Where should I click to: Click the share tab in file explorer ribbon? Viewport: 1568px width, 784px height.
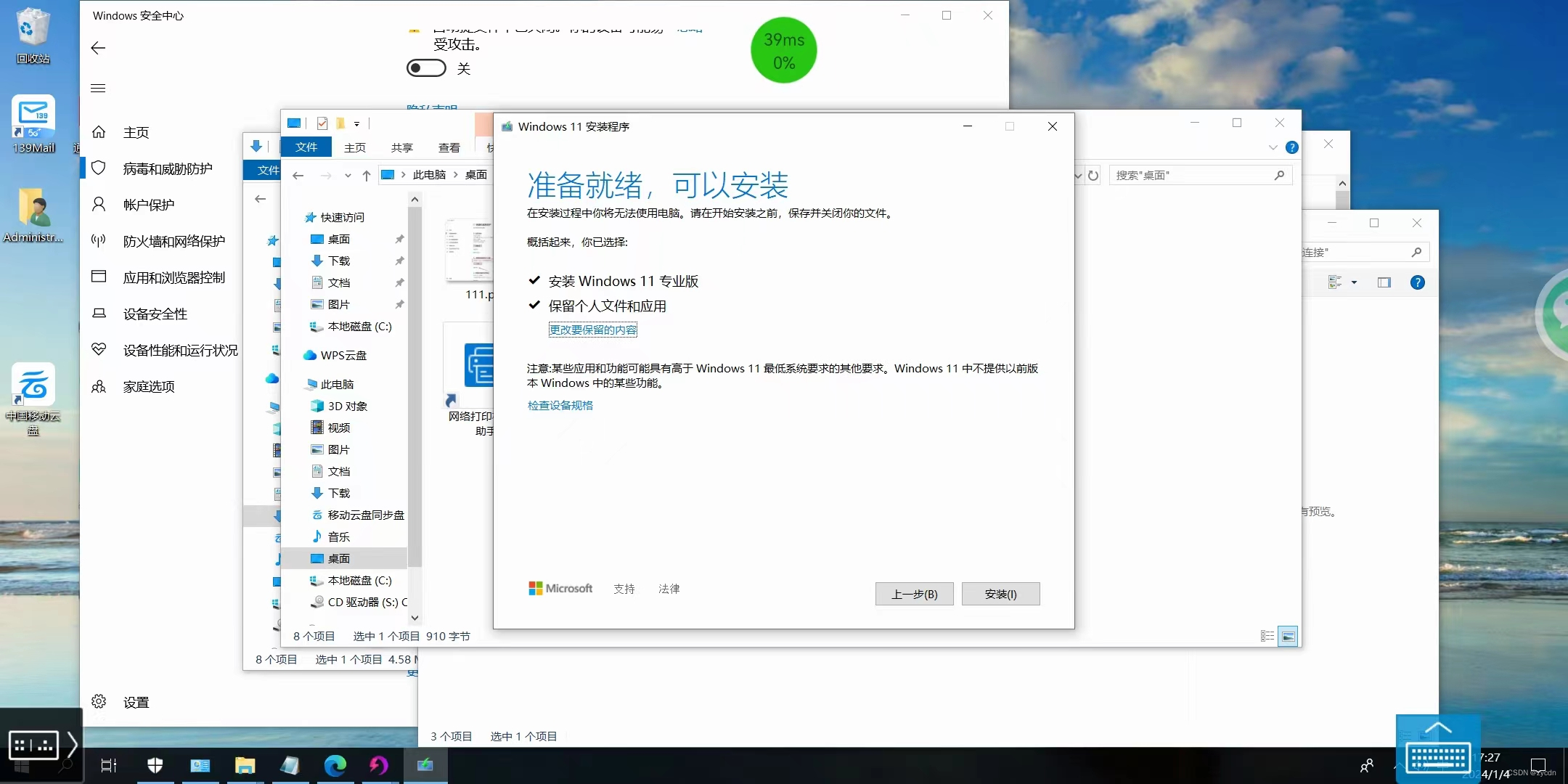pyautogui.click(x=401, y=147)
